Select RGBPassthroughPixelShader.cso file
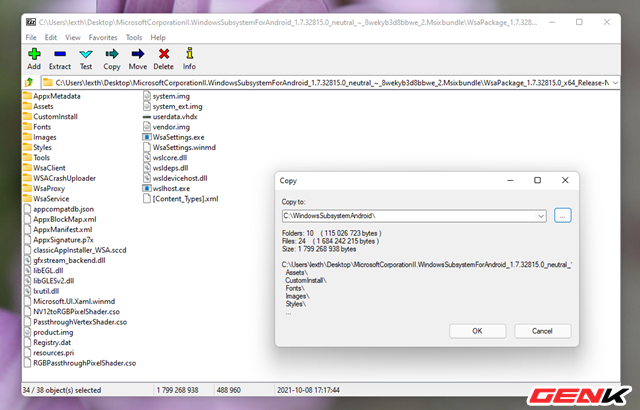640x410 pixels. (x=80, y=363)
